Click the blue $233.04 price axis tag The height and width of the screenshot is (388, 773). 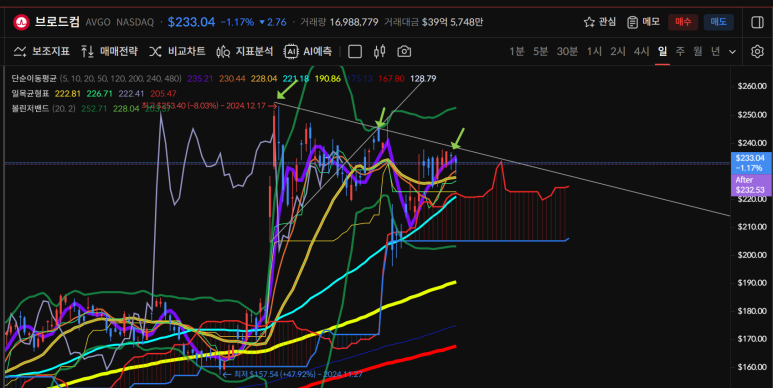coord(751,163)
